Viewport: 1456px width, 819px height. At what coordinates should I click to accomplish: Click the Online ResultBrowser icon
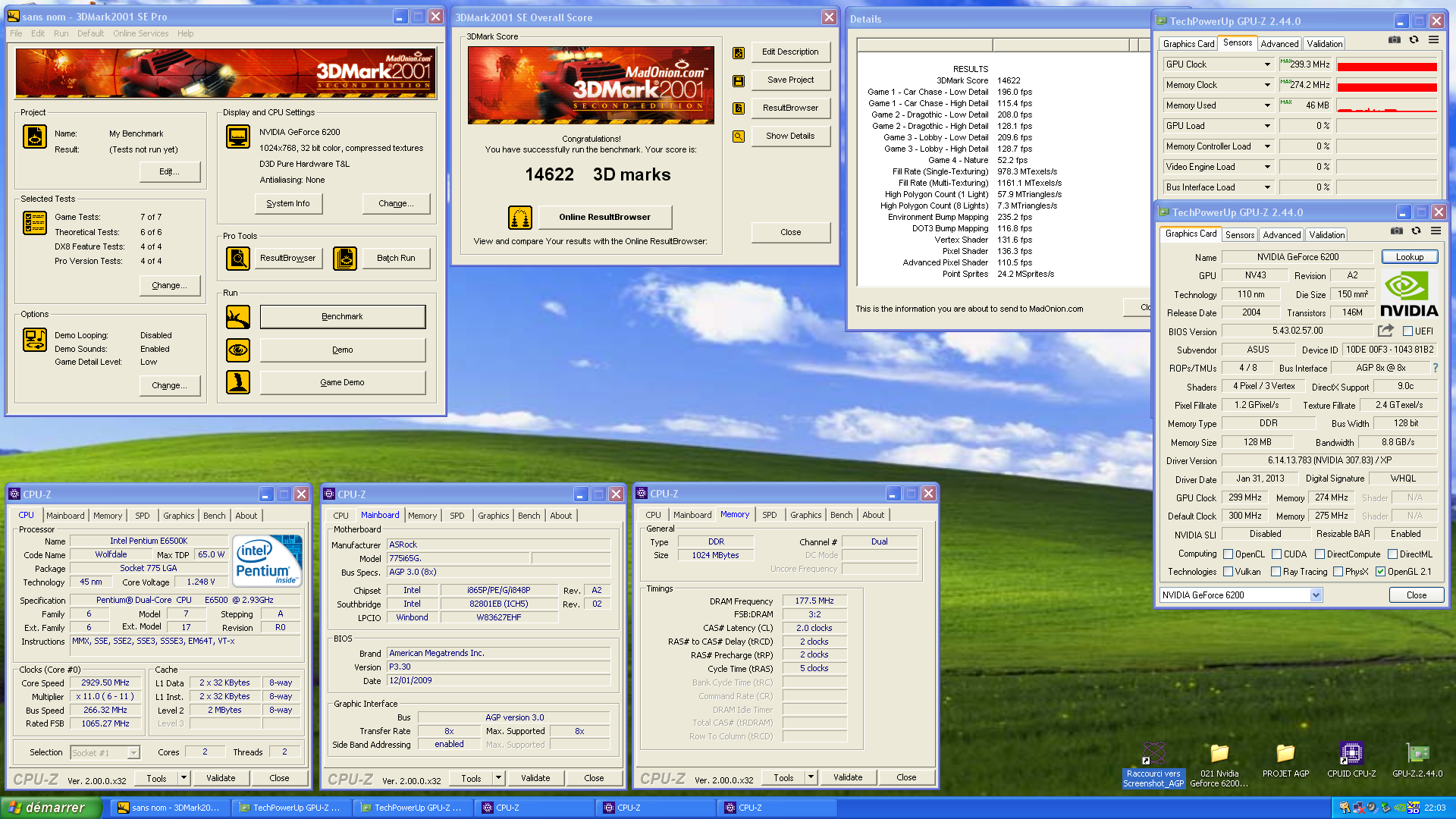(520, 218)
